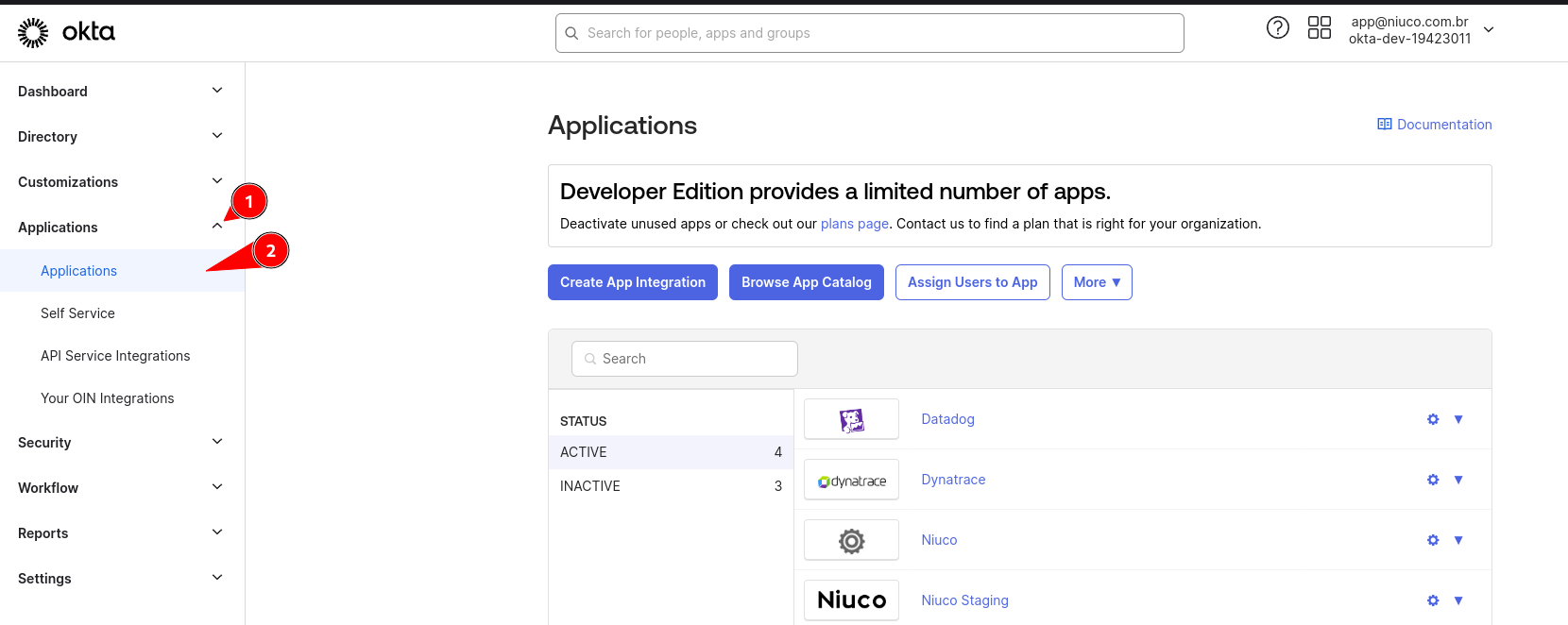Open the account menu chevron

[1489, 30]
